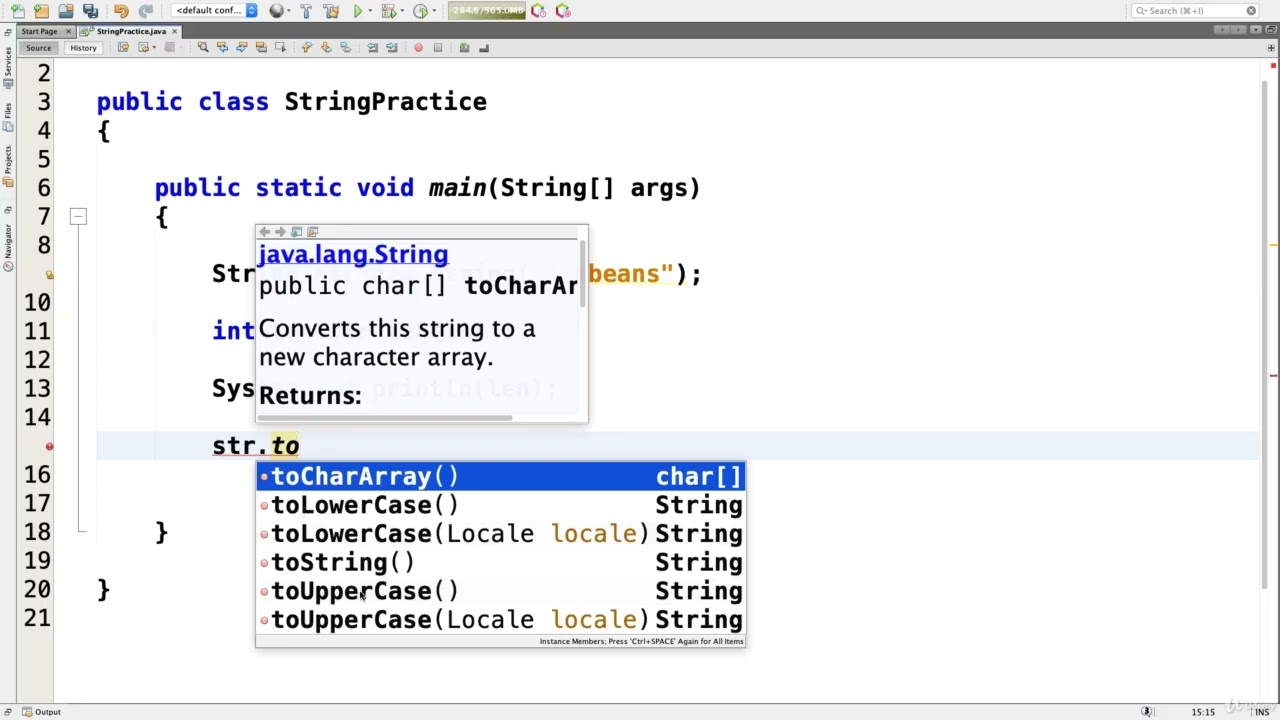Stop macro recording square icon
The width and height of the screenshot is (1280, 720).
click(437, 48)
